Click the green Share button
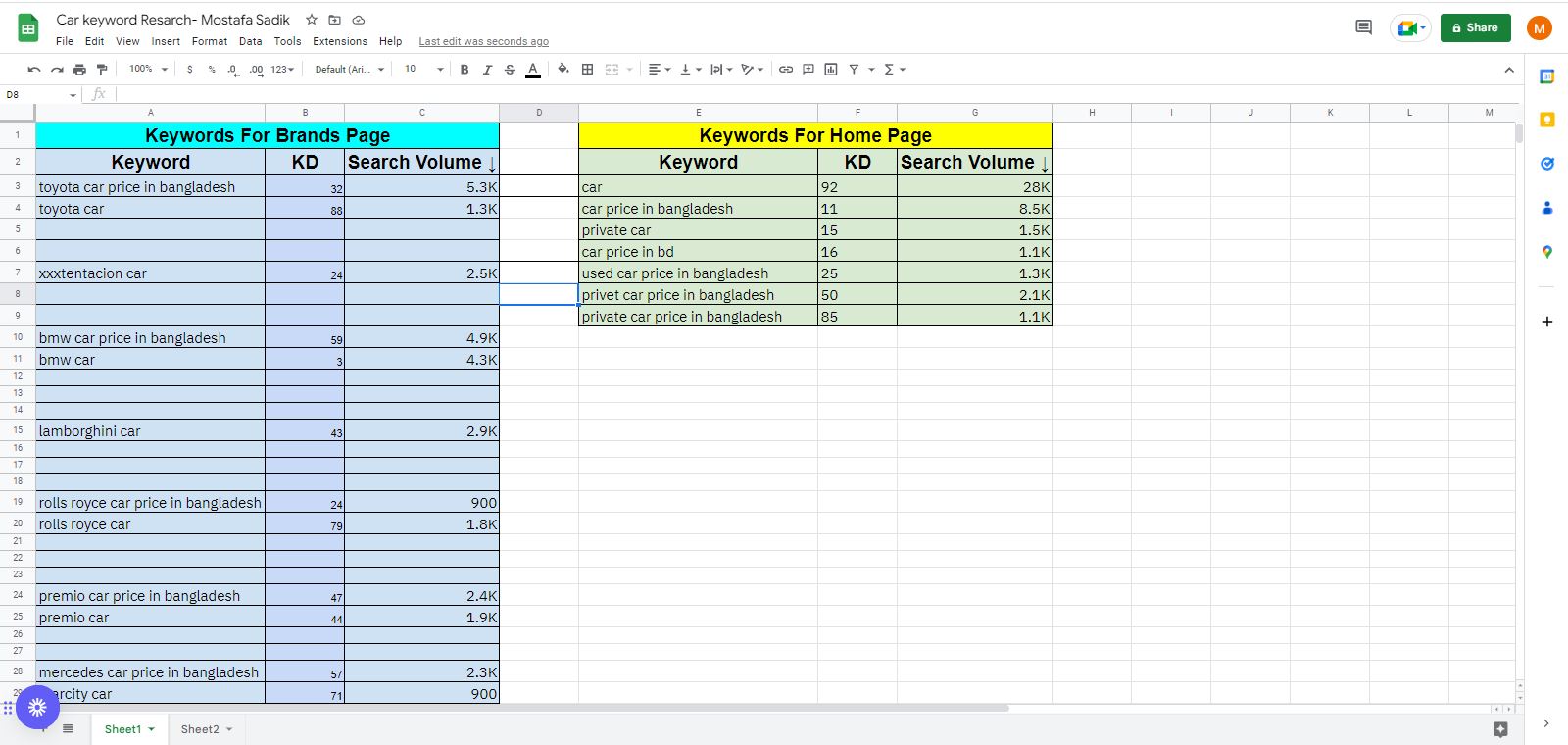The image size is (1568, 745). coord(1475,27)
